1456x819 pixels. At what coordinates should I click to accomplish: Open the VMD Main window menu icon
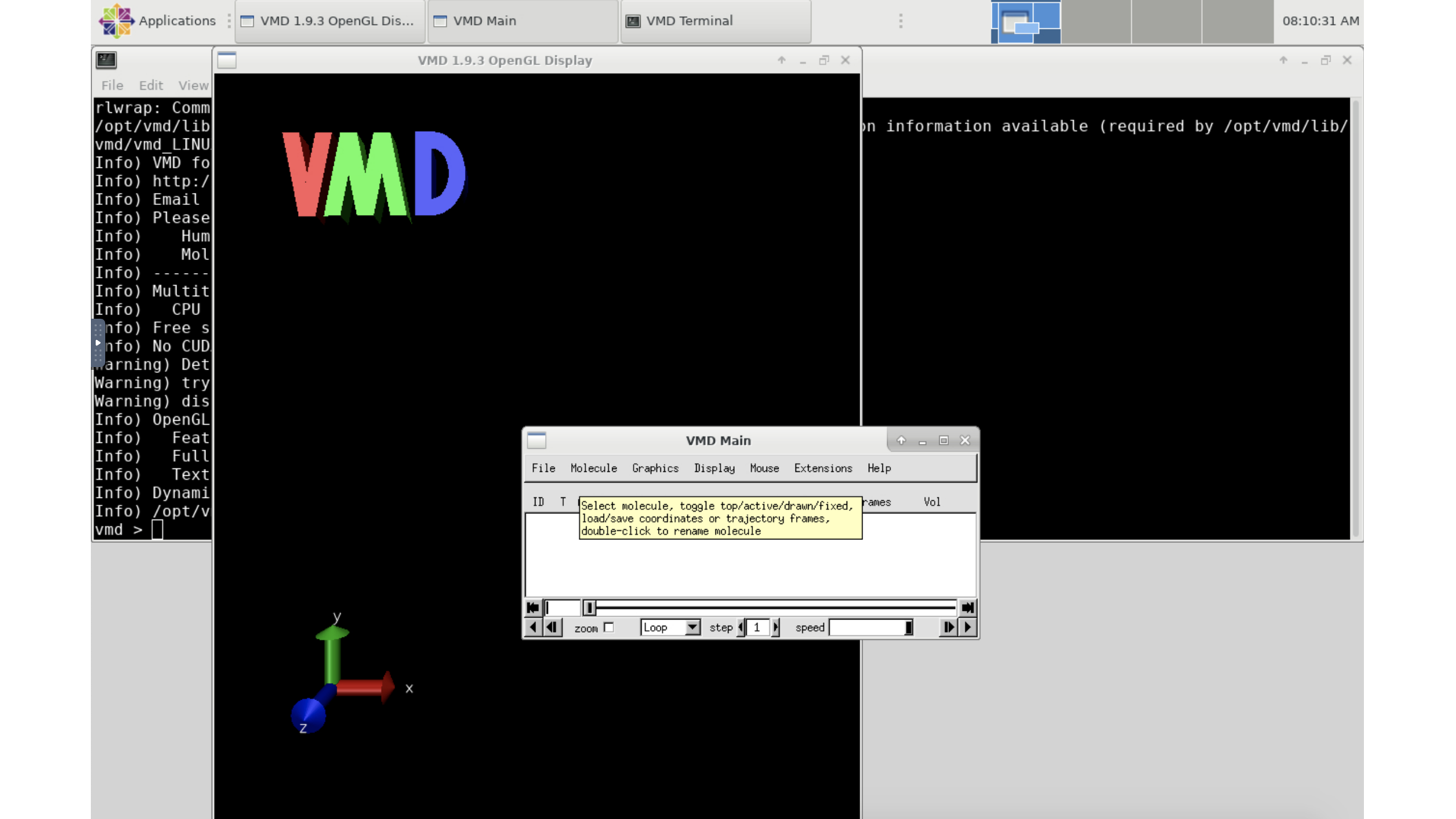pos(537,440)
